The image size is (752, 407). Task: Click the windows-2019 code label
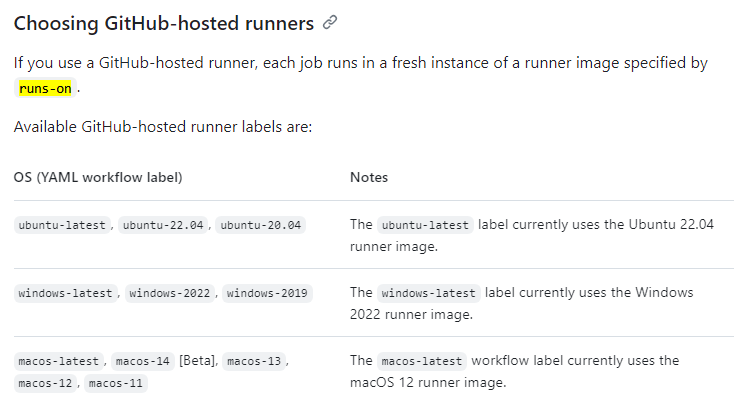267,293
